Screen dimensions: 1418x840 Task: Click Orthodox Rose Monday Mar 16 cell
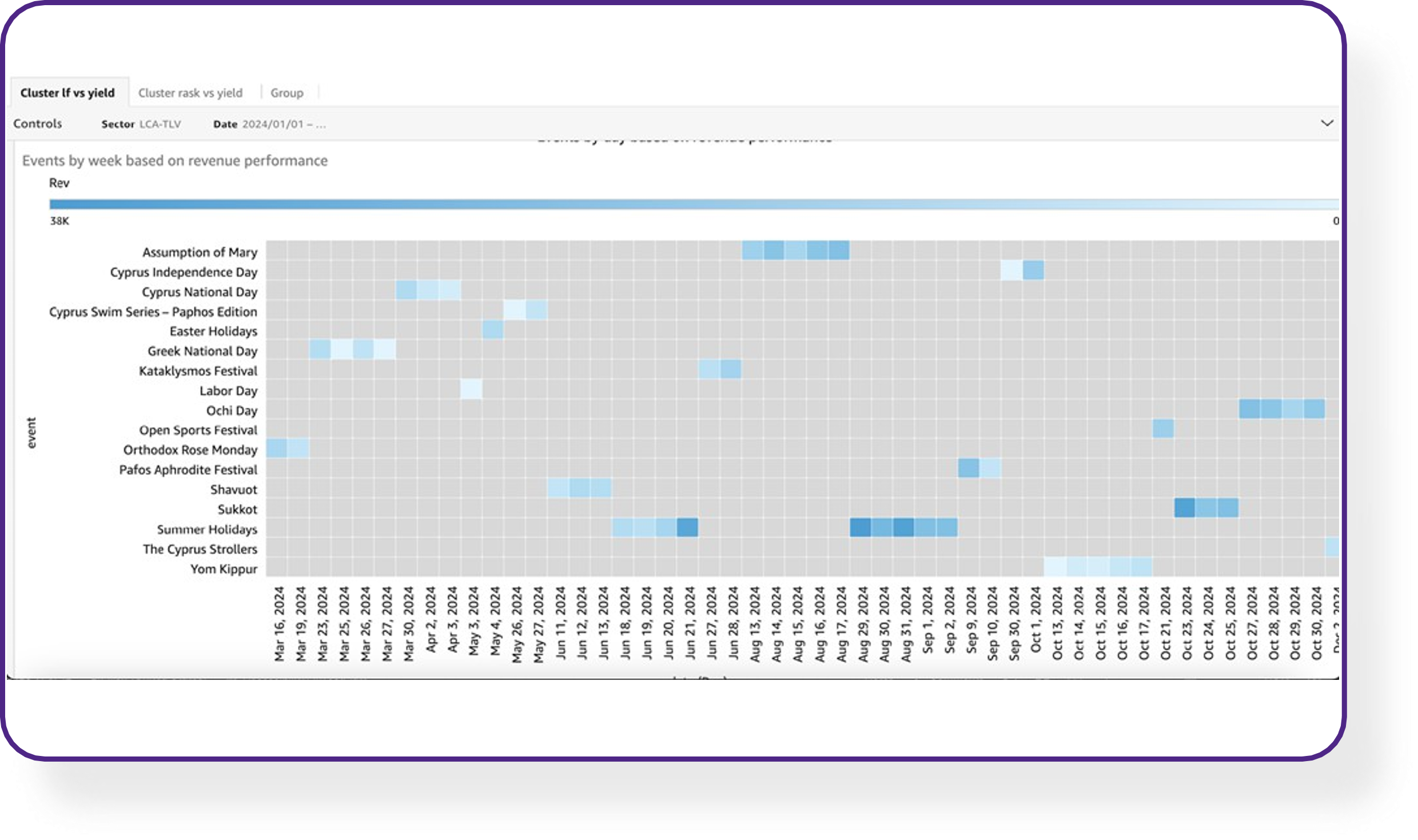277,448
